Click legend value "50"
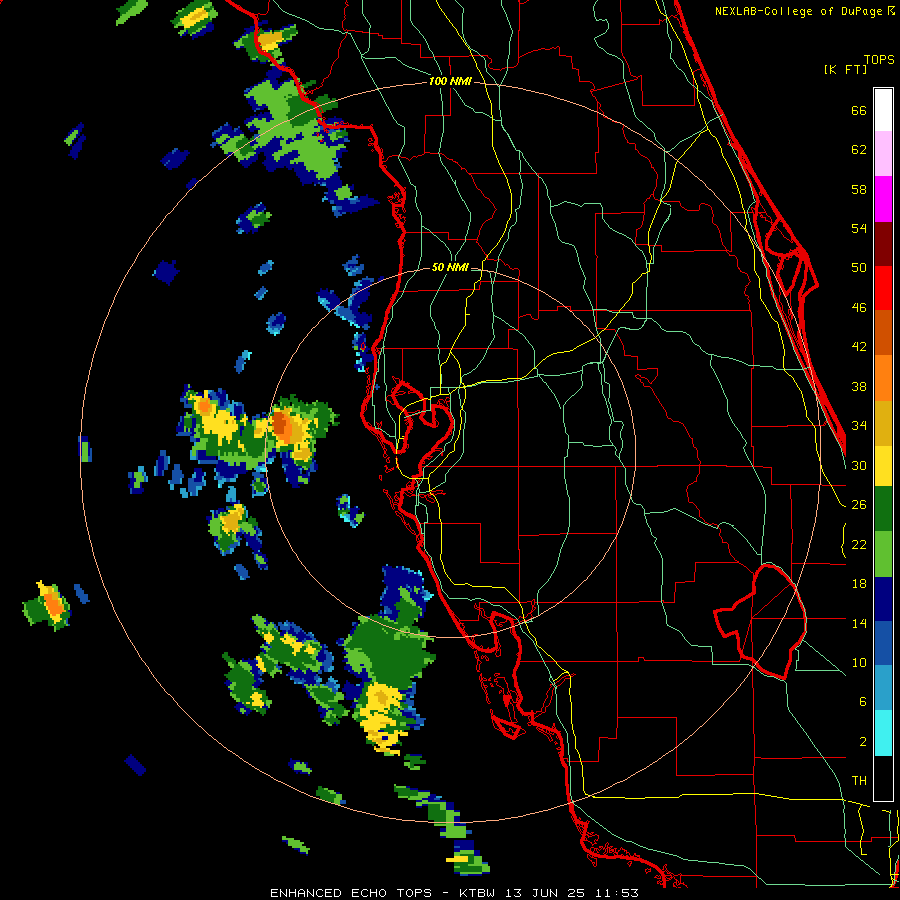The image size is (900, 900). point(859,268)
